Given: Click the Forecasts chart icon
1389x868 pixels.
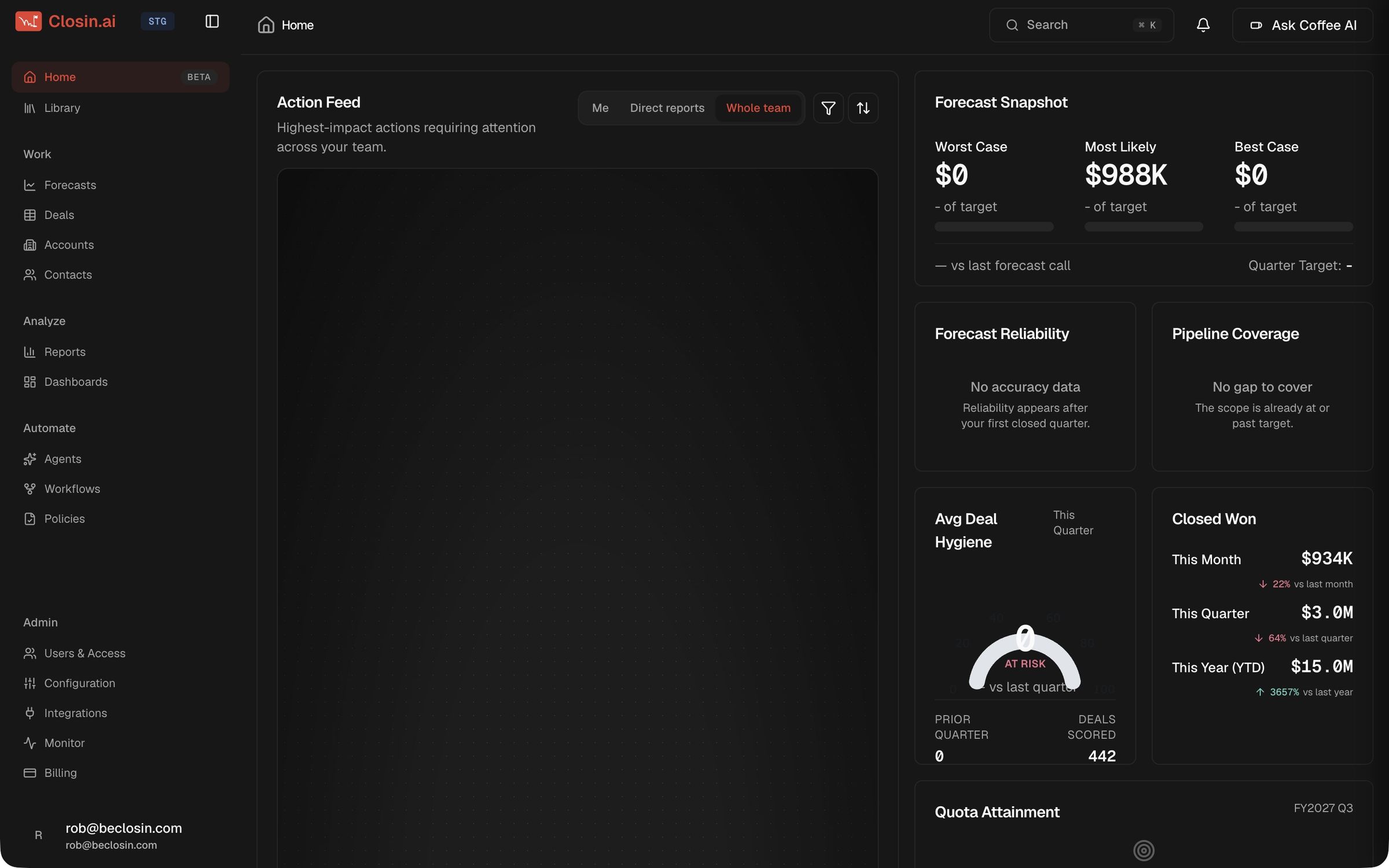Looking at the screenshot, I should point(30,185).
